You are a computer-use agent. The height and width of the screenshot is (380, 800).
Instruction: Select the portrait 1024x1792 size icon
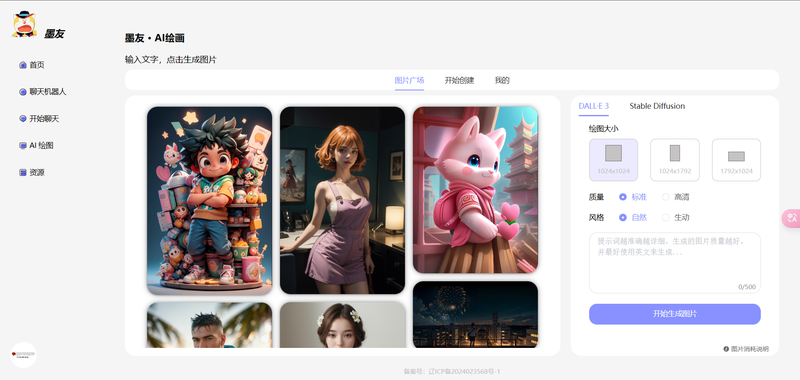[x=674, y=153]
